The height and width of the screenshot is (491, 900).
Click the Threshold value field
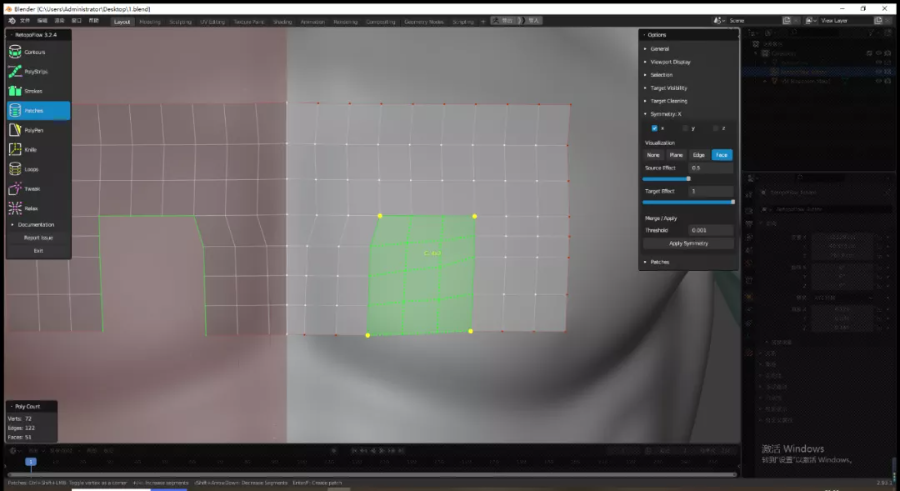(712, 230)
